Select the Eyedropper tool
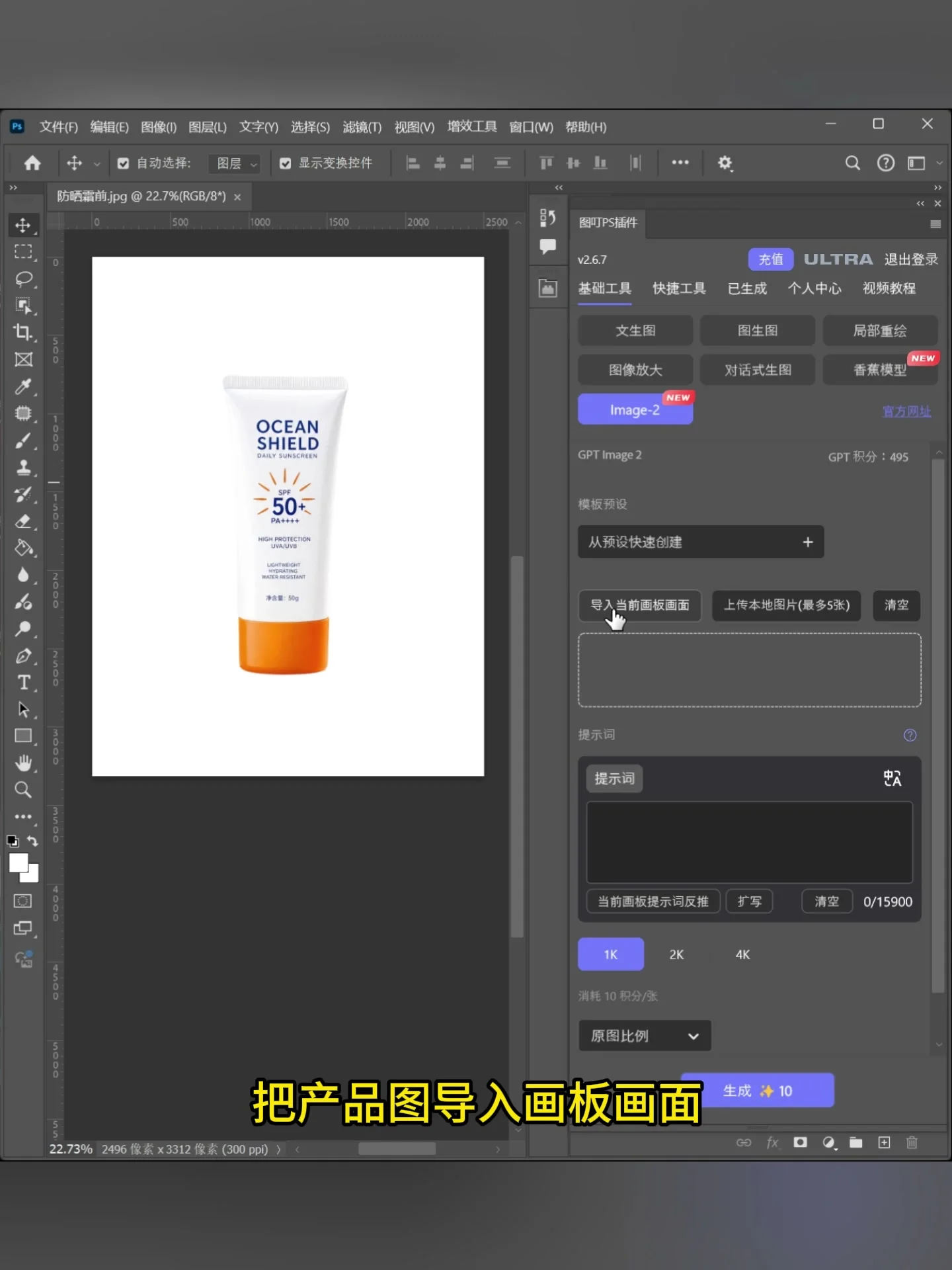Viewport: 952px width, 1270px height. point(23,386)
